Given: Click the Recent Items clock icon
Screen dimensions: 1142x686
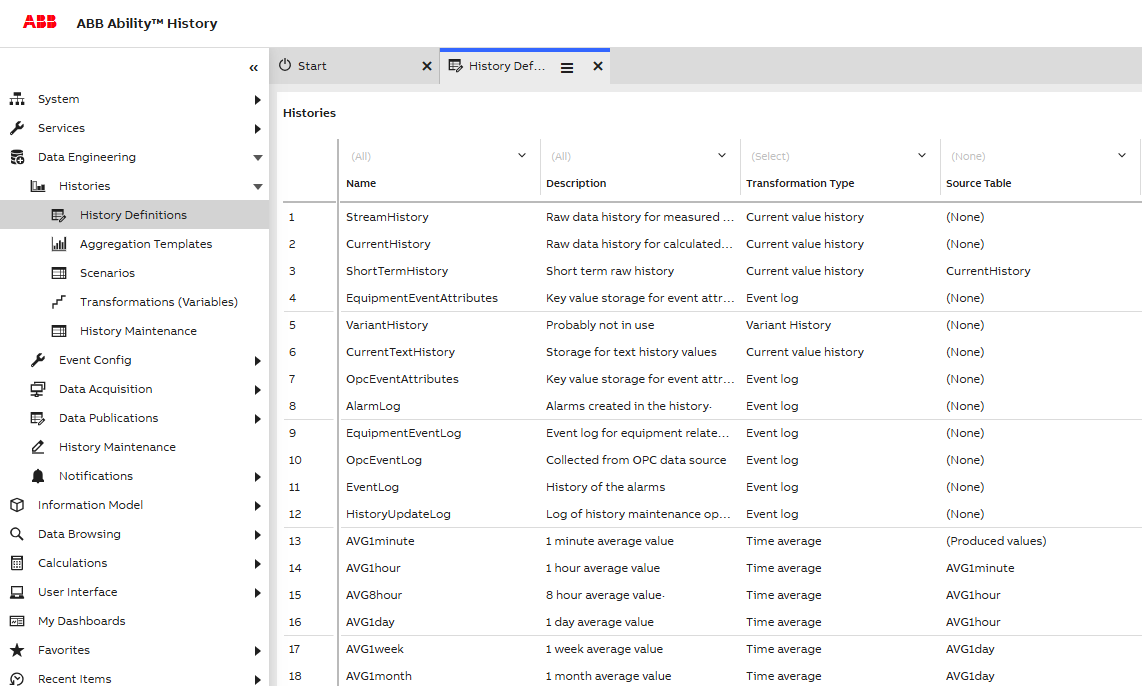Looking at the screenshot, I should pos(17,679).
